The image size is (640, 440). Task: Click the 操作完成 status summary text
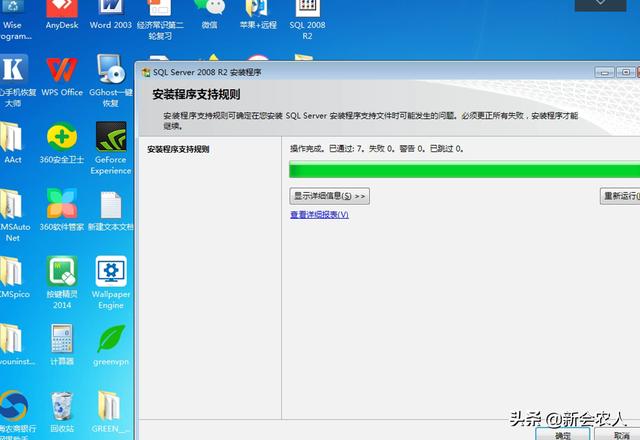tap(377, 149)
